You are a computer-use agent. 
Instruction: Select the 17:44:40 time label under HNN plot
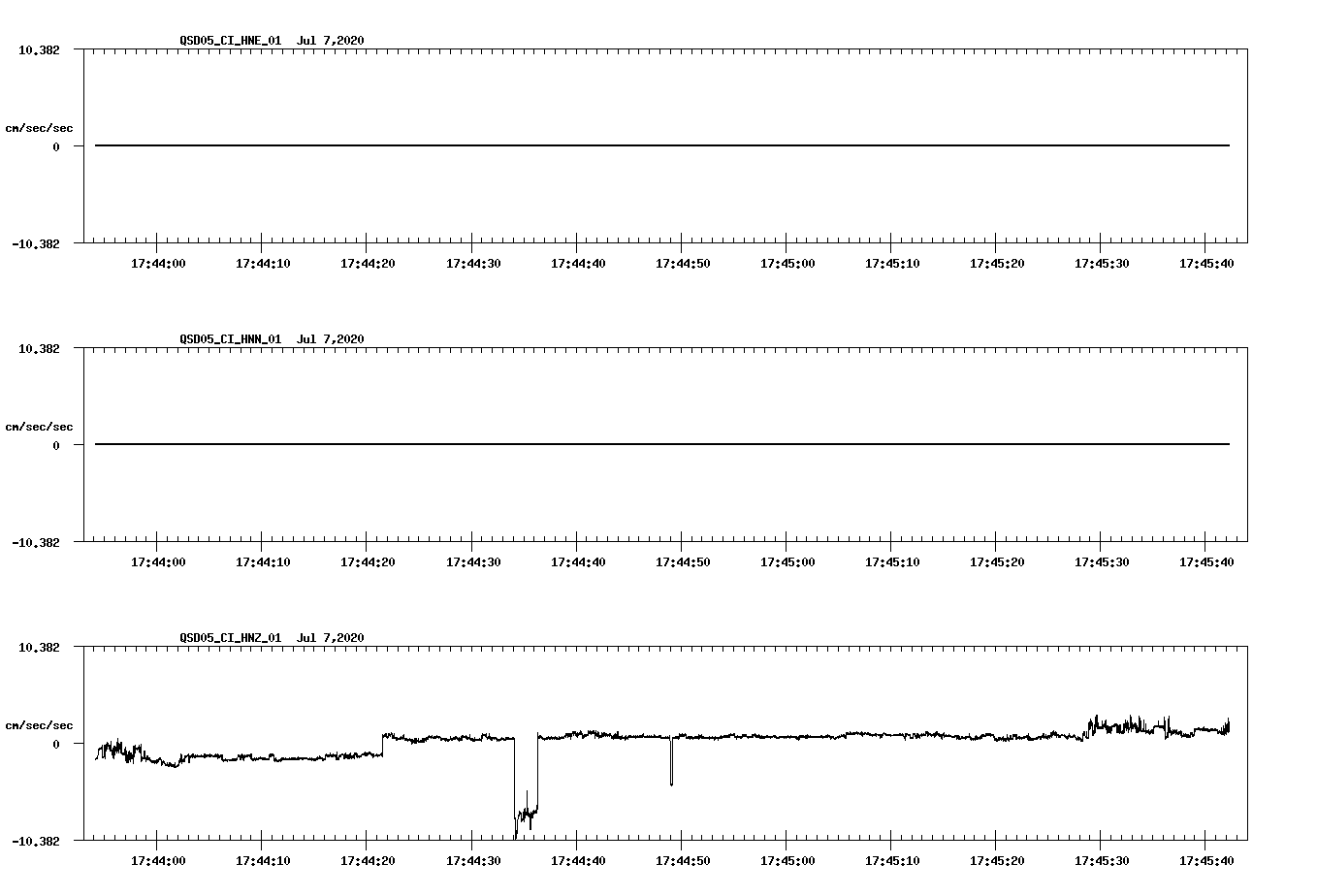click(578, 562)
